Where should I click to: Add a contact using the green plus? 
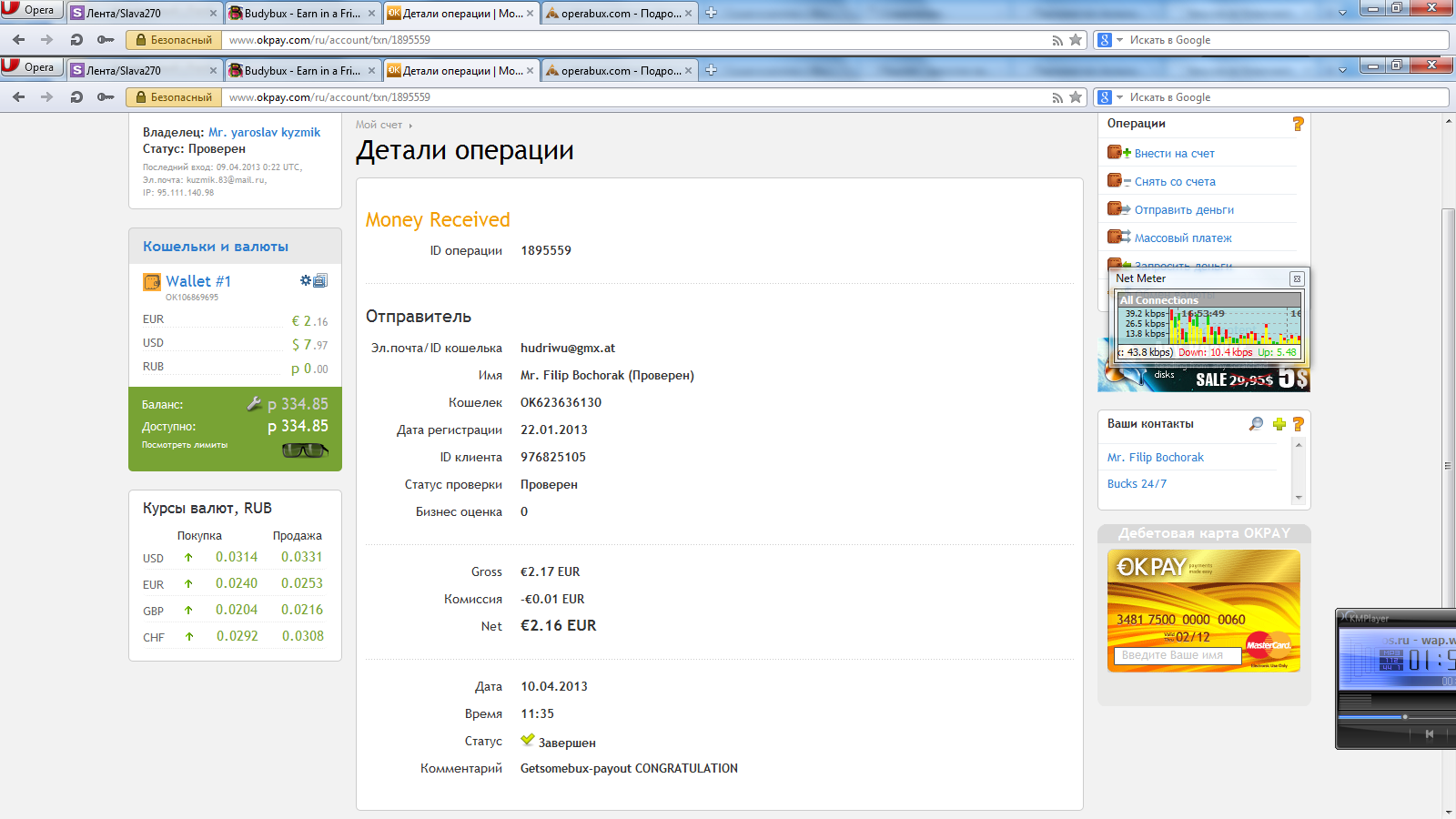point(1279,424)
